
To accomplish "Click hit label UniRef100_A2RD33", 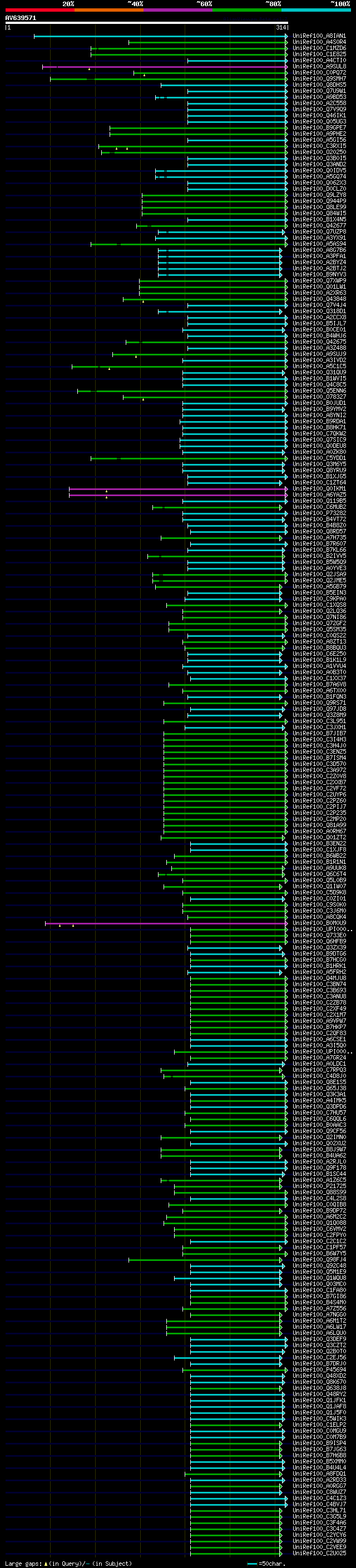I will point(319,1479).
